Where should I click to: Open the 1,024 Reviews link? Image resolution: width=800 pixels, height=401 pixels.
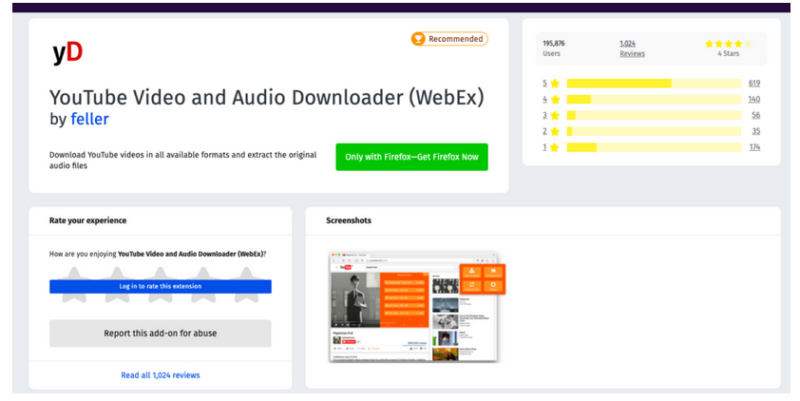tap(632, 48)
